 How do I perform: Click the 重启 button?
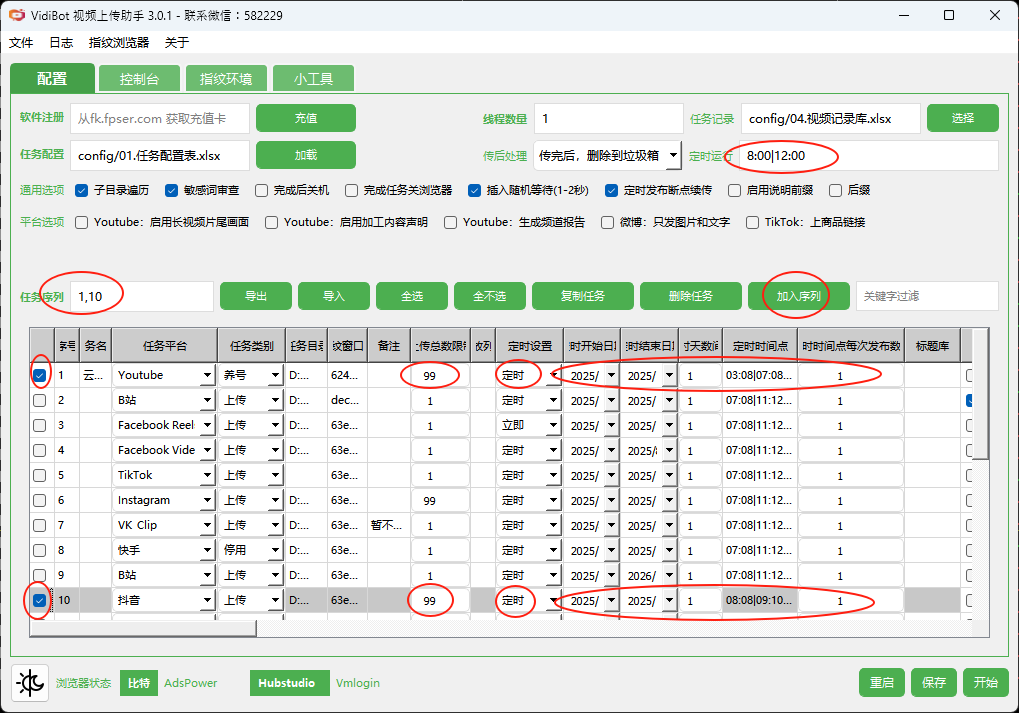coord(882,682)
